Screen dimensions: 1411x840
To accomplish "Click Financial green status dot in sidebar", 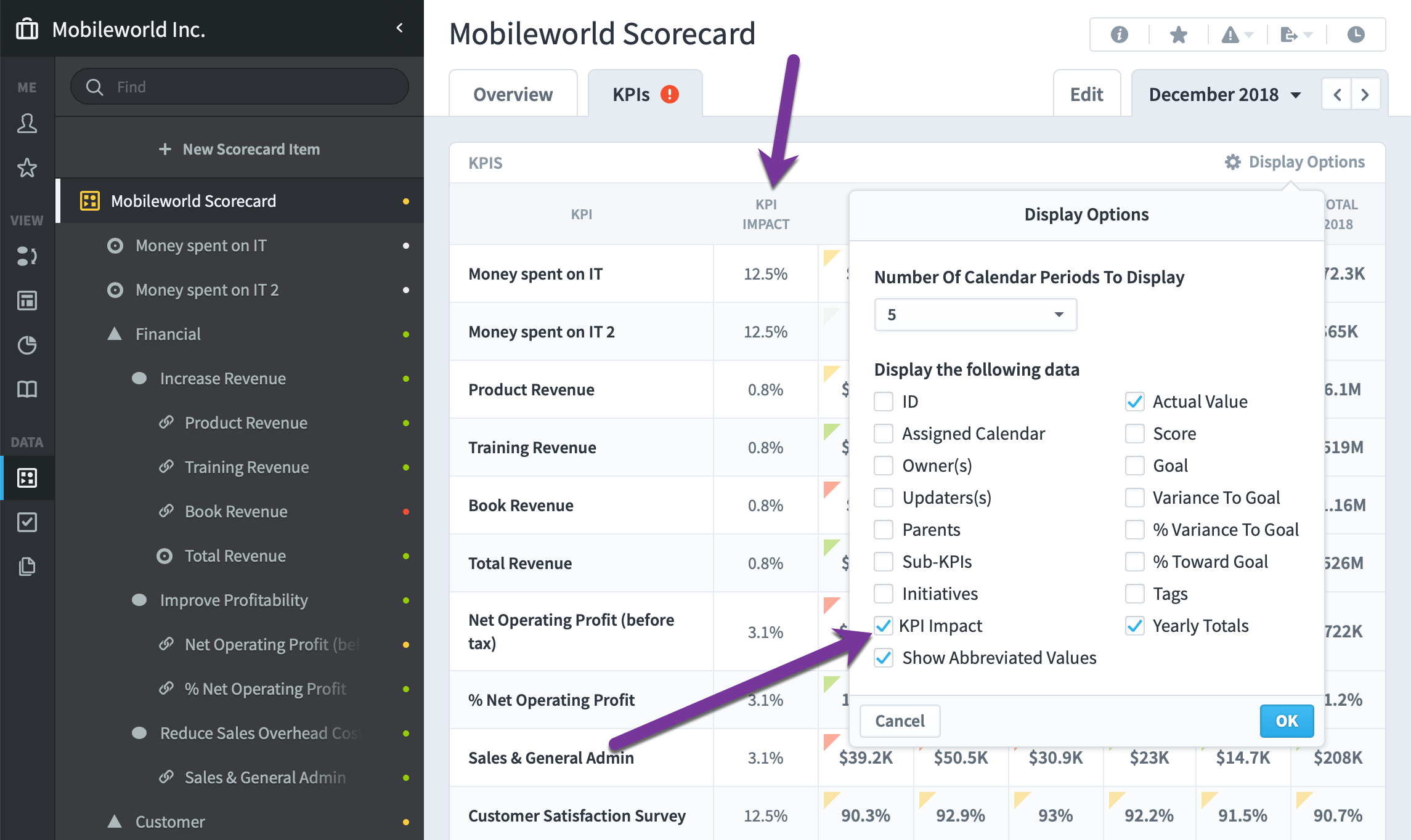I will (406, 334).
